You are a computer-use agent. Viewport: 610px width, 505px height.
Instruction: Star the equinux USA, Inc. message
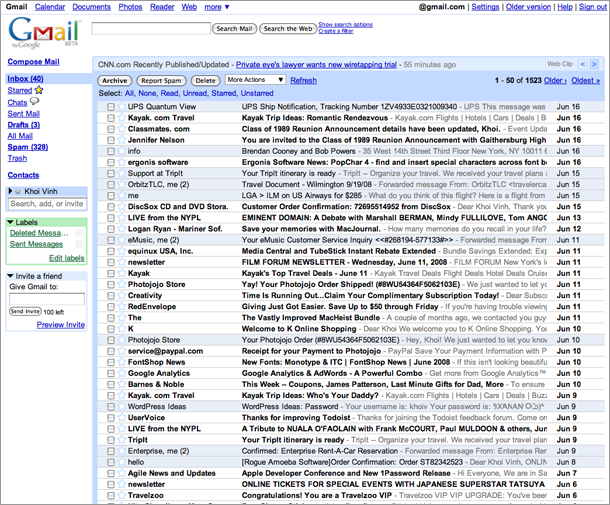click(122, 251)
